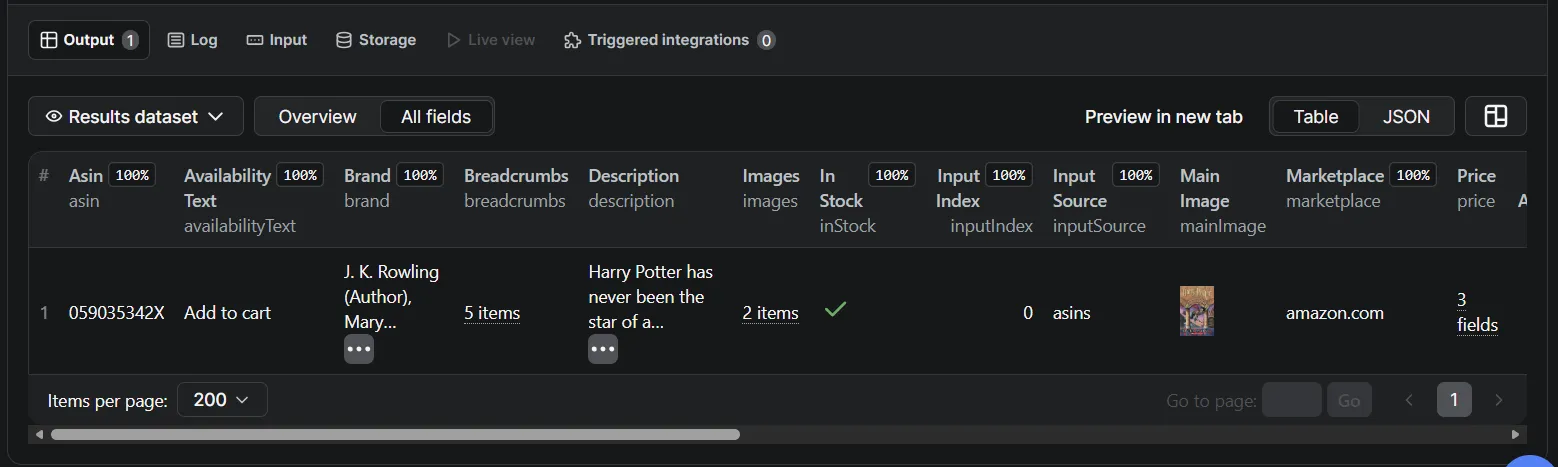Click Preview in new tab
The width and height of the screenshot is (1558, 467).
click(x=1164, y=117)
